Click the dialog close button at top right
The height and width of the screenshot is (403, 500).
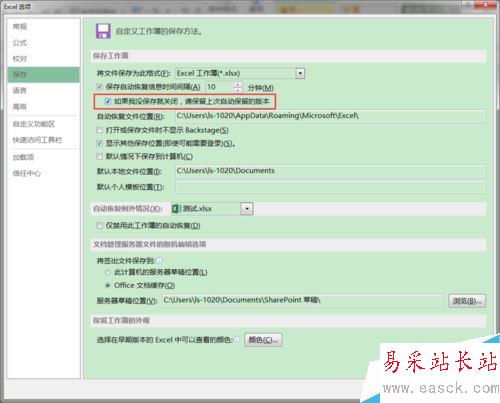pyautogui.click(x=485, y=5)
